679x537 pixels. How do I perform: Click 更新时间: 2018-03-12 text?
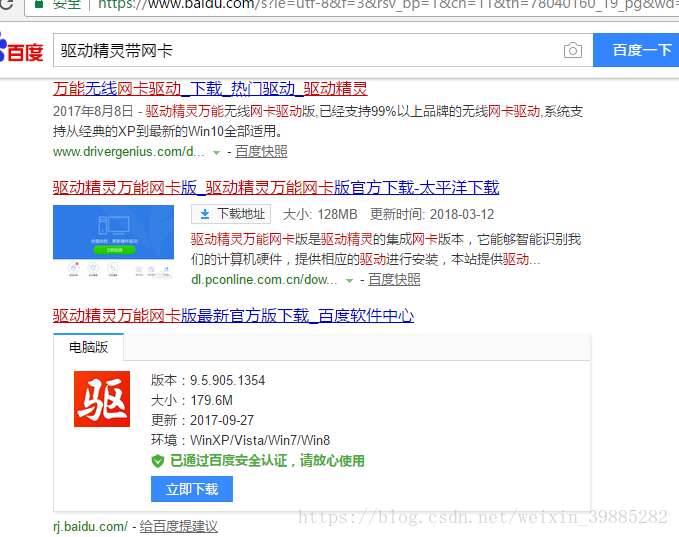pyautogui.click(x=432, y=214)
